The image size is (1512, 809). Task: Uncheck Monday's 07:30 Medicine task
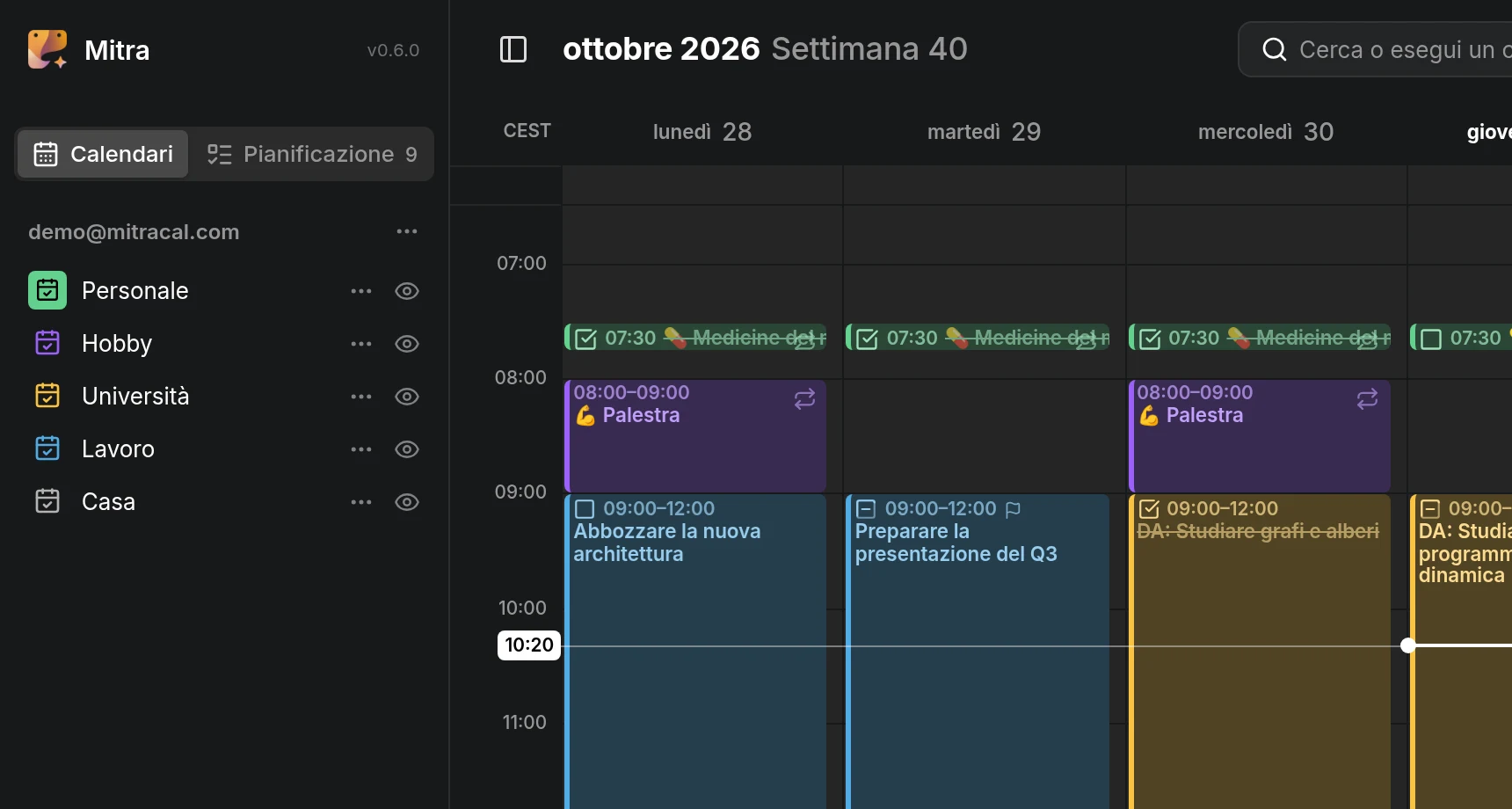tap(585, 339)
